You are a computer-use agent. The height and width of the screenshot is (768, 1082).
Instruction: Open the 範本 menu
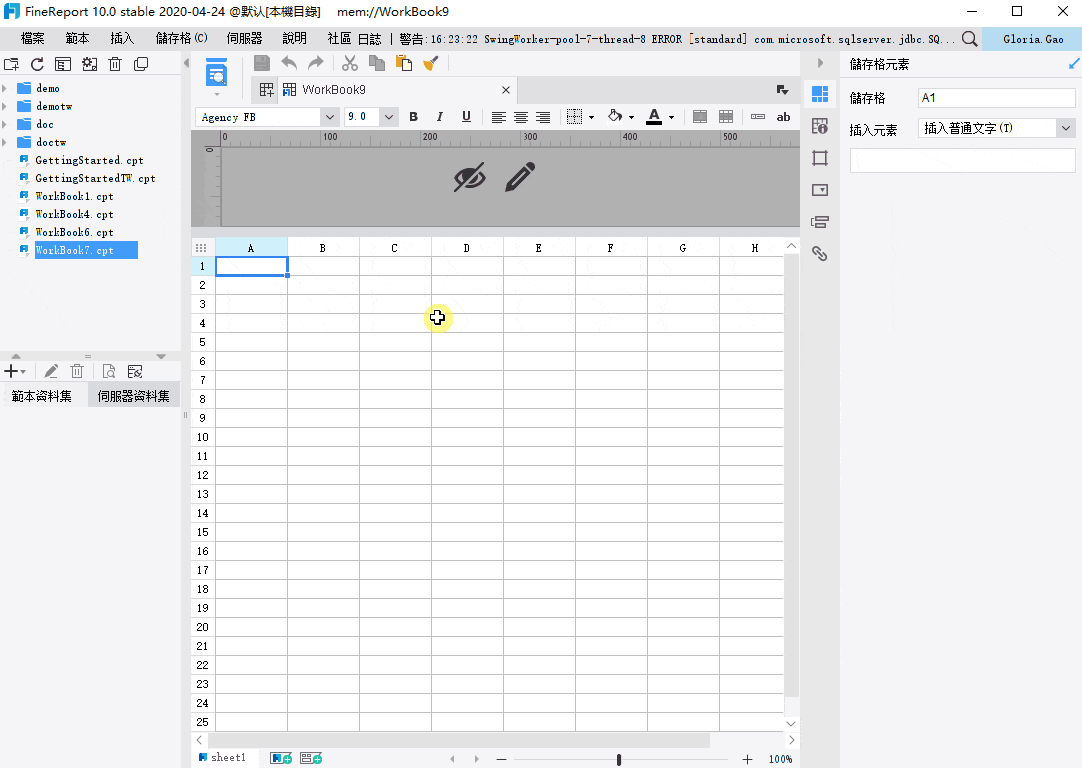click(77, 39)
